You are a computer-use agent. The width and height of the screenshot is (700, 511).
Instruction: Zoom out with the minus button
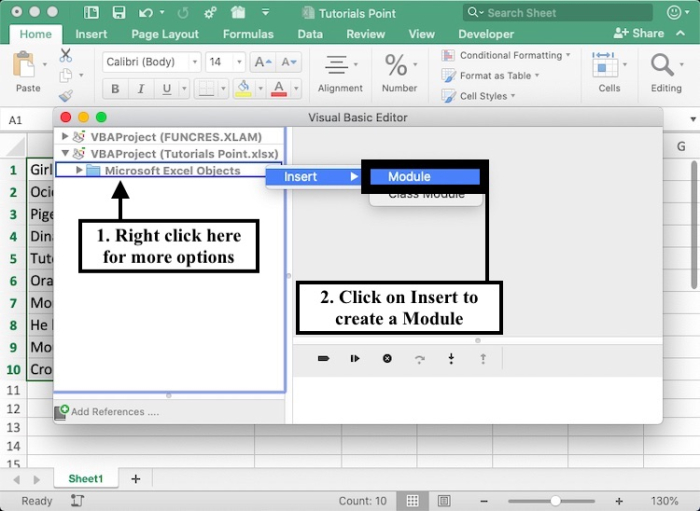(484, 501)
